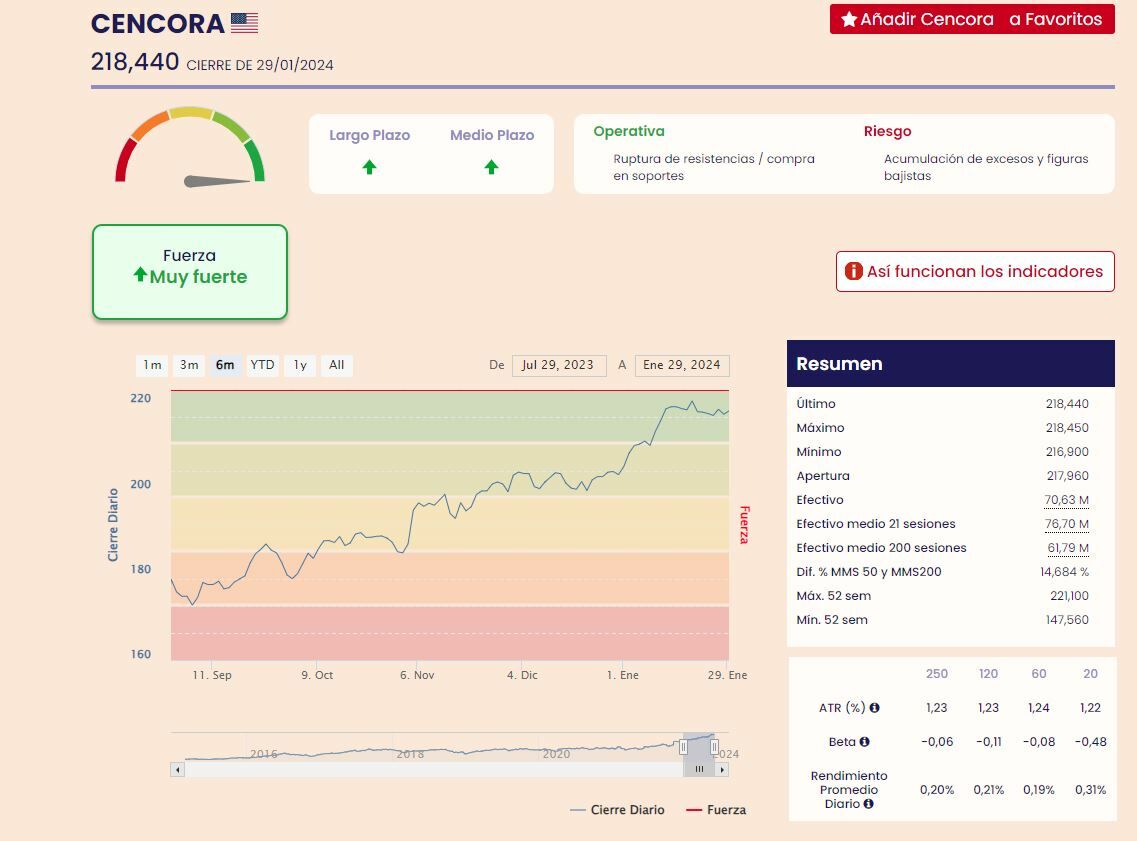Click the Fuerza Muy fuerte box
1137x841 pixels.
[x=190, y=272]
